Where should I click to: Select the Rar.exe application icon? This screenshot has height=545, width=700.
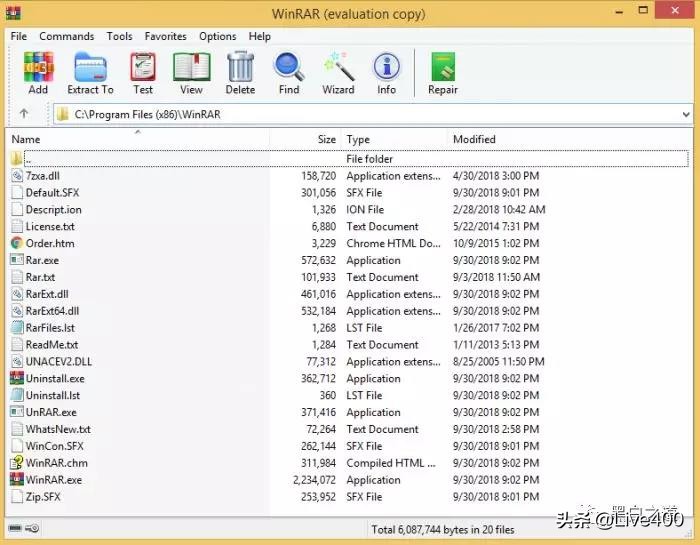click(x=17, y=260)
